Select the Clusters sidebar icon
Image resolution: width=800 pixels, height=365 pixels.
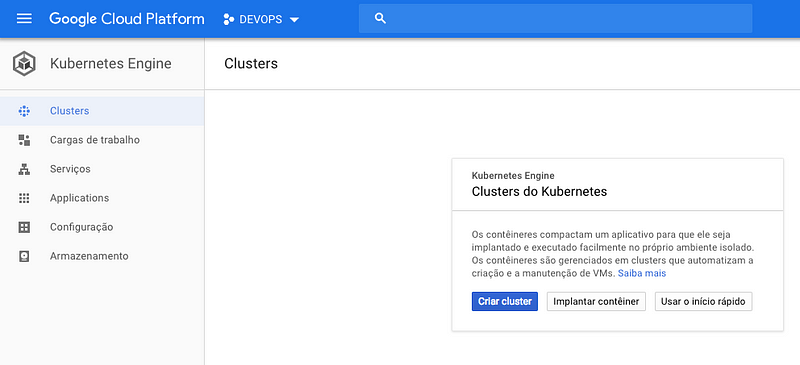(24, 111)
